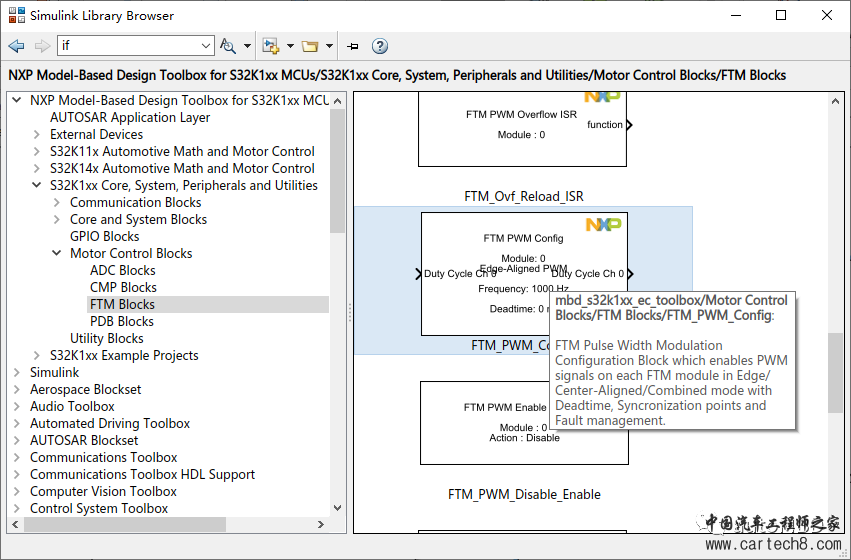
Task: Open the help question mark icon
Action: click(380, 46)
